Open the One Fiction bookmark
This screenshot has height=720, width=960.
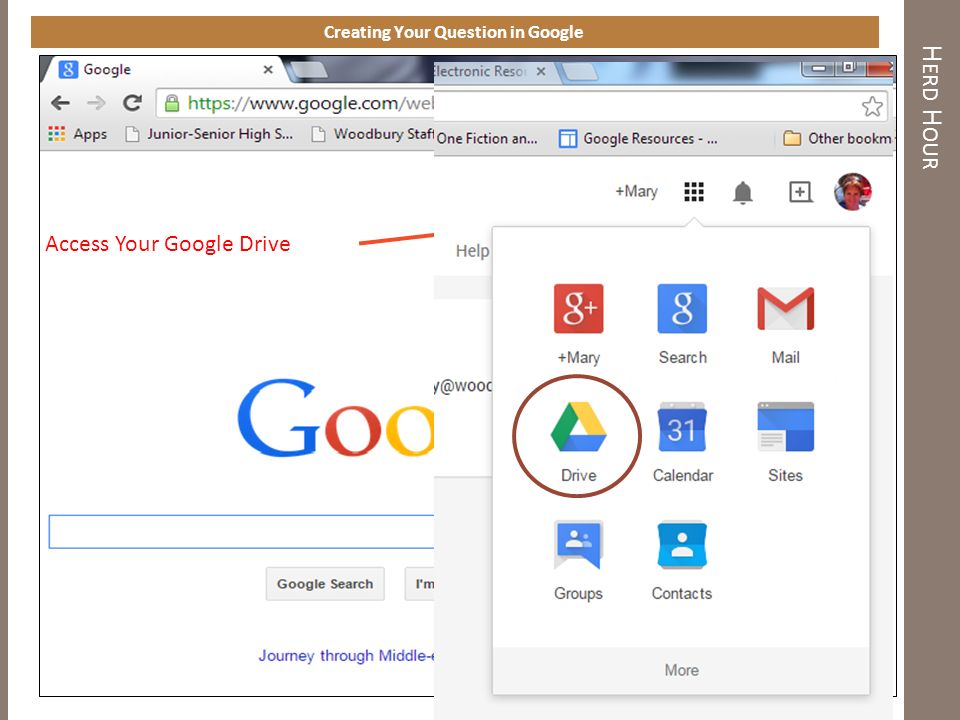[x=487, y=139]
